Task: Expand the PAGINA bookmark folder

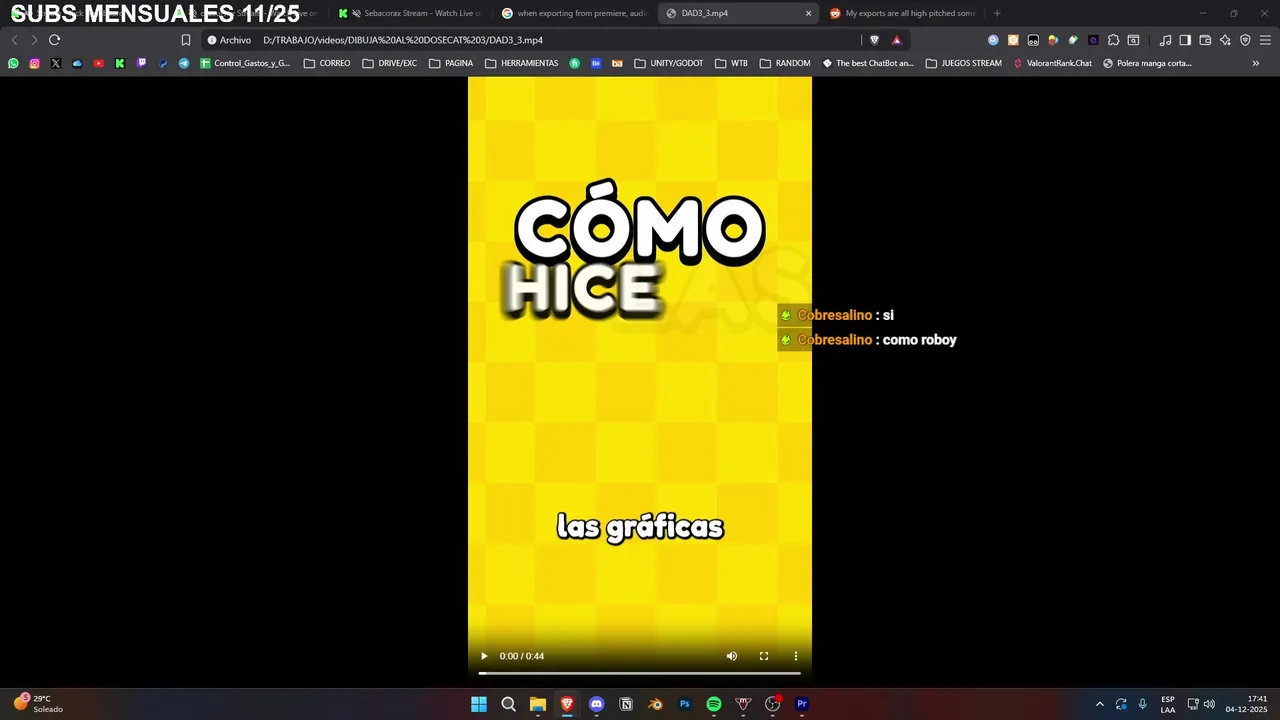Action: (x=451, y=63)
